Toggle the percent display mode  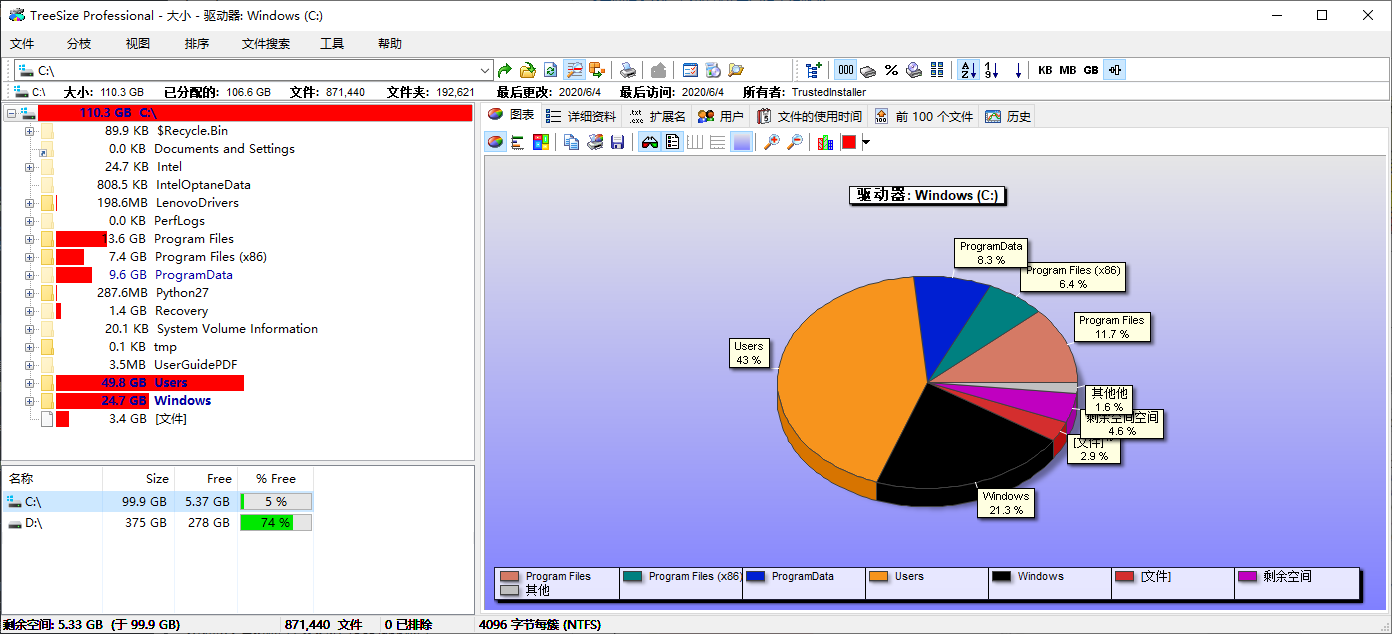pyautogui.click(x=891, y=70)
